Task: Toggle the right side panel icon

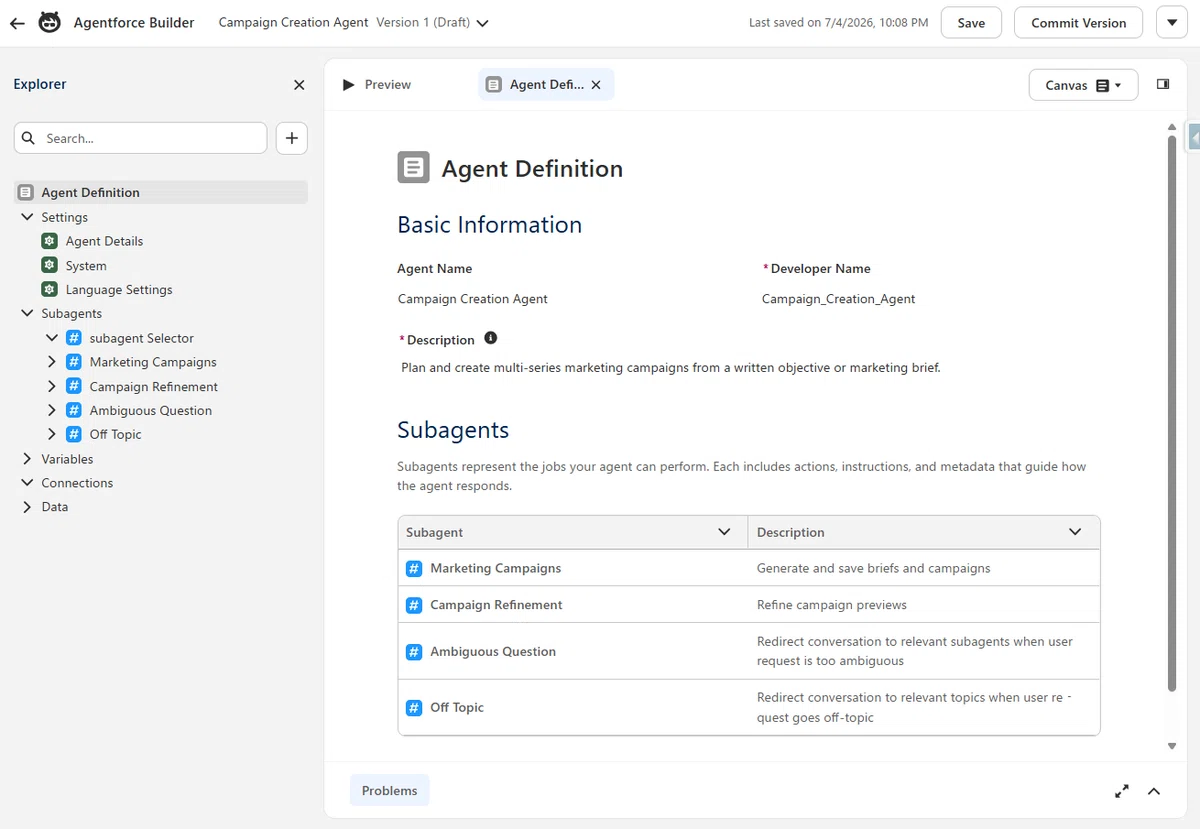Action: pos(1163,85)
